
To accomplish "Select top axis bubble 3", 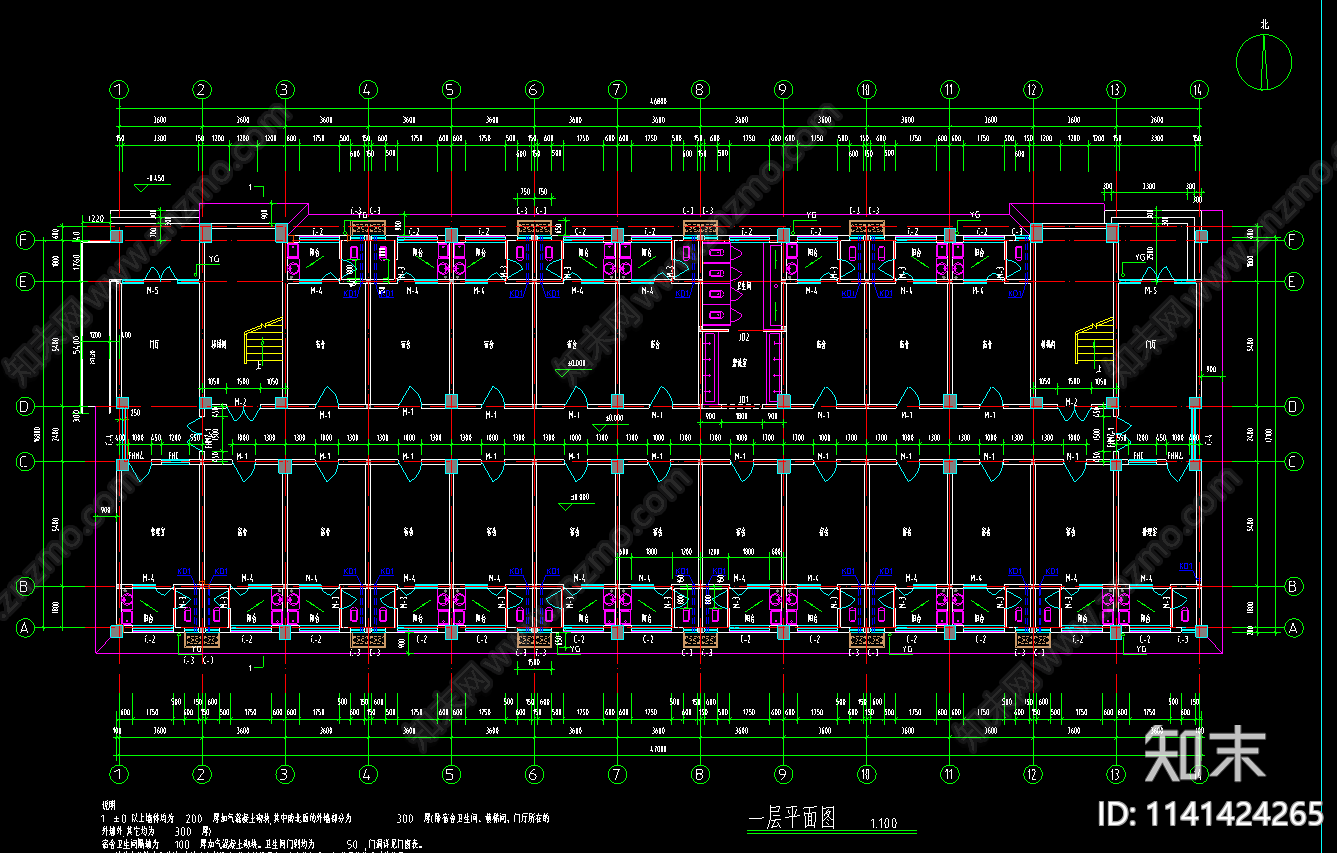I will click(285, 89).
